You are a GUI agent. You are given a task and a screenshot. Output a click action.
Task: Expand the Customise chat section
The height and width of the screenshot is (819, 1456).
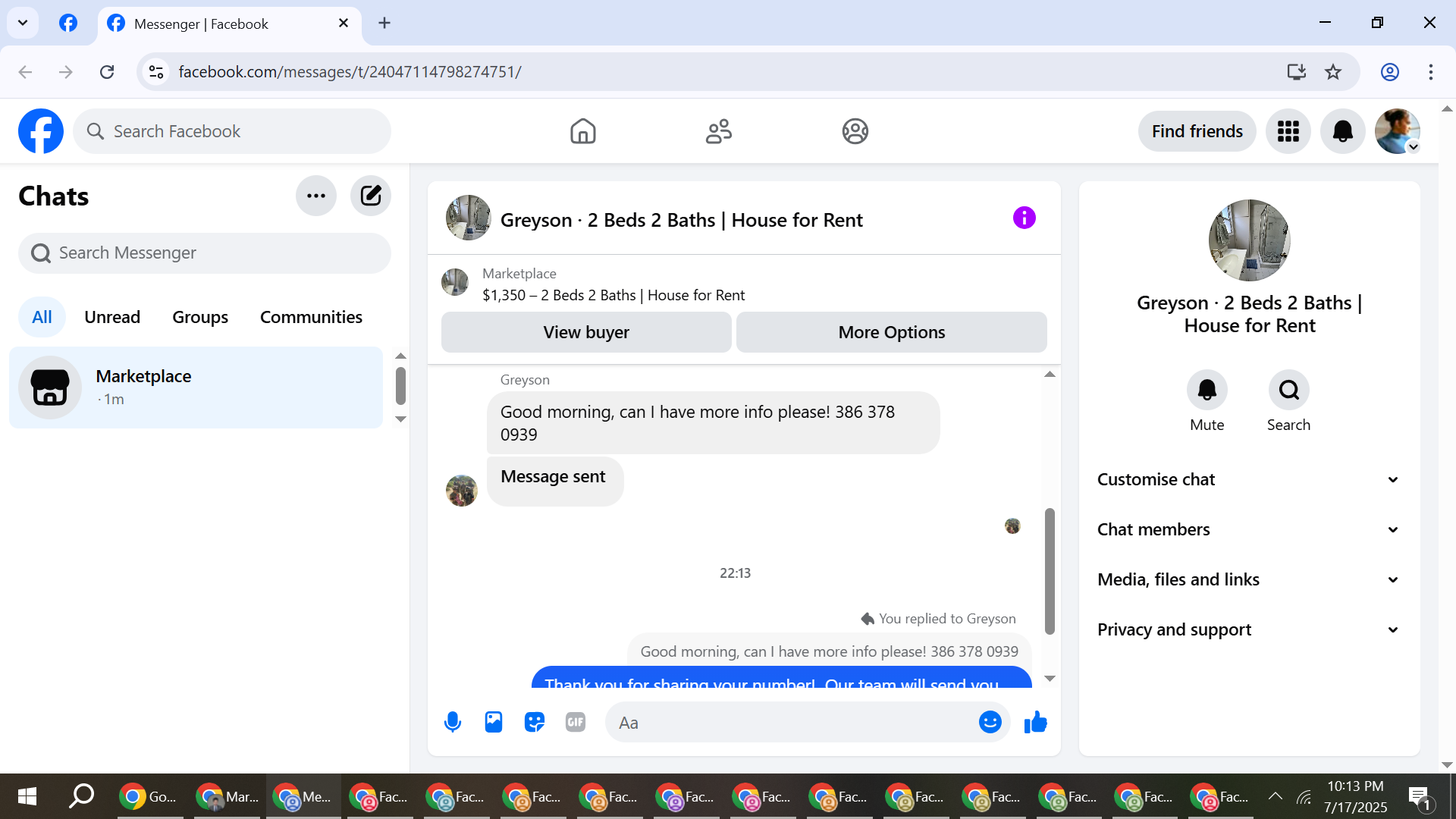(1249, 479)
